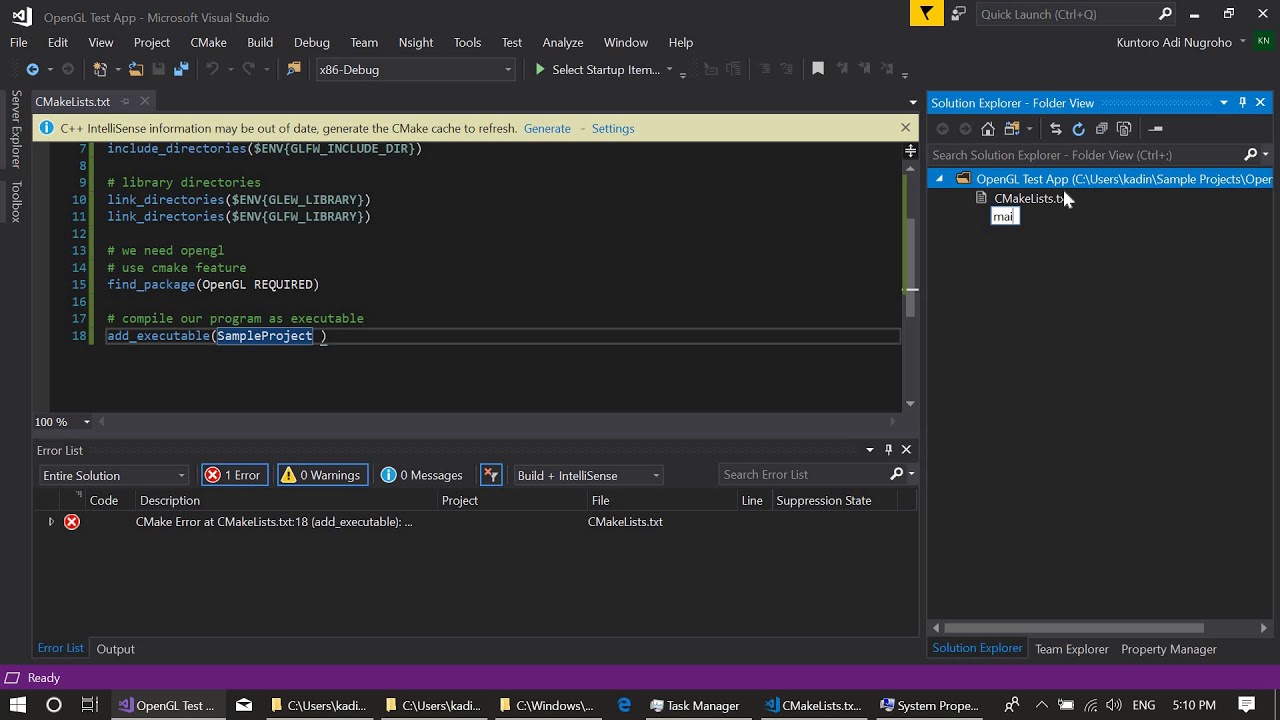Close the IntelliSense info bar
1280x720 pixels.
point(905,128)
